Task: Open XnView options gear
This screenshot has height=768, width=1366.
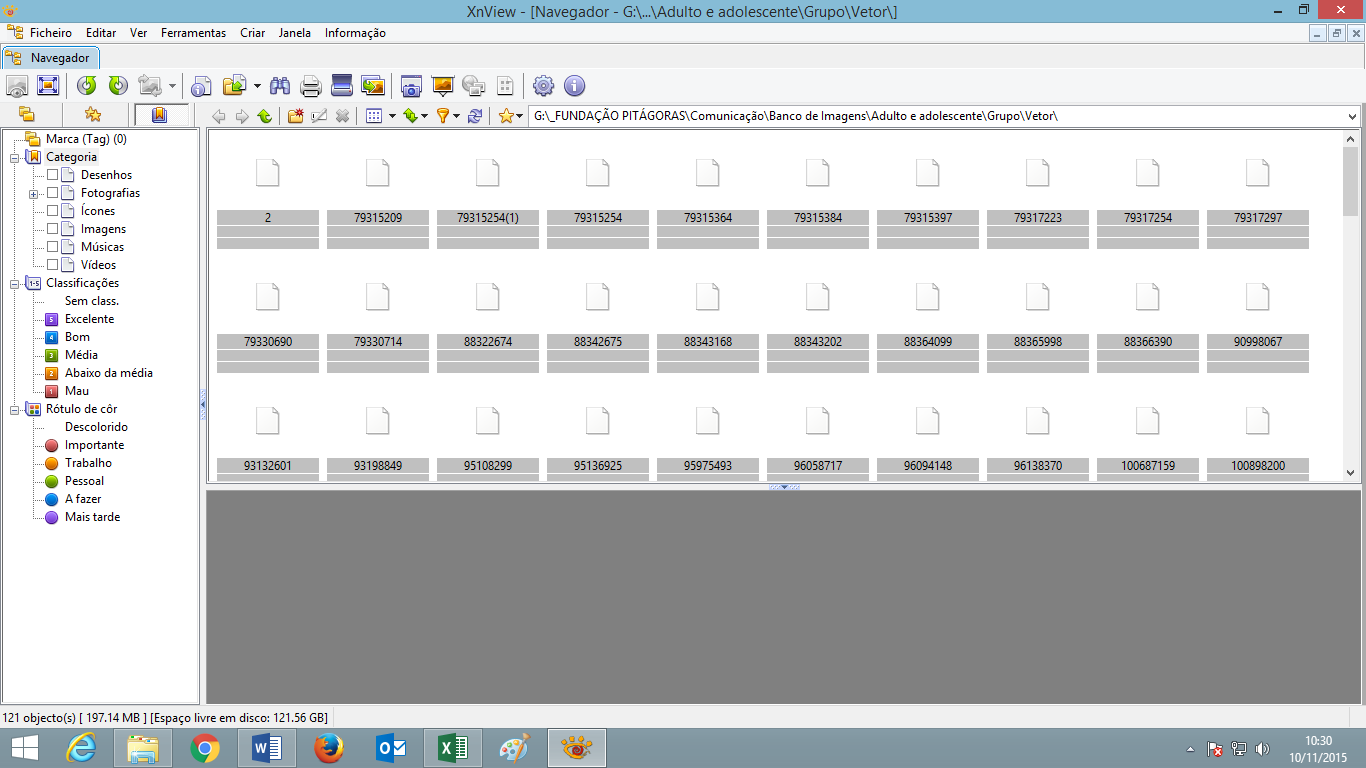Action: [x=543, y=86]
